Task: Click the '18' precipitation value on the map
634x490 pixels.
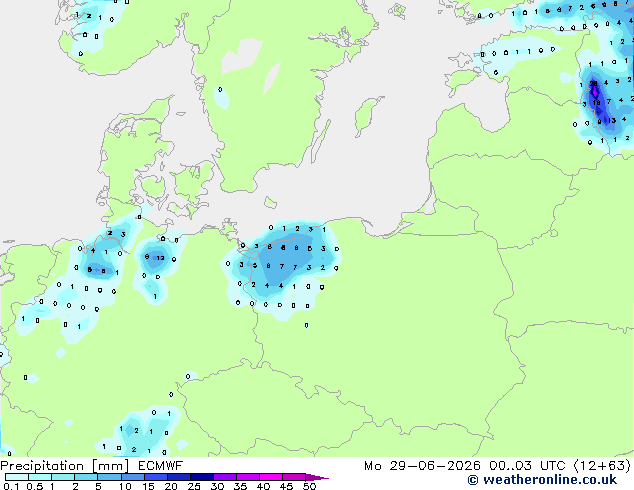Action: point(596,103)
